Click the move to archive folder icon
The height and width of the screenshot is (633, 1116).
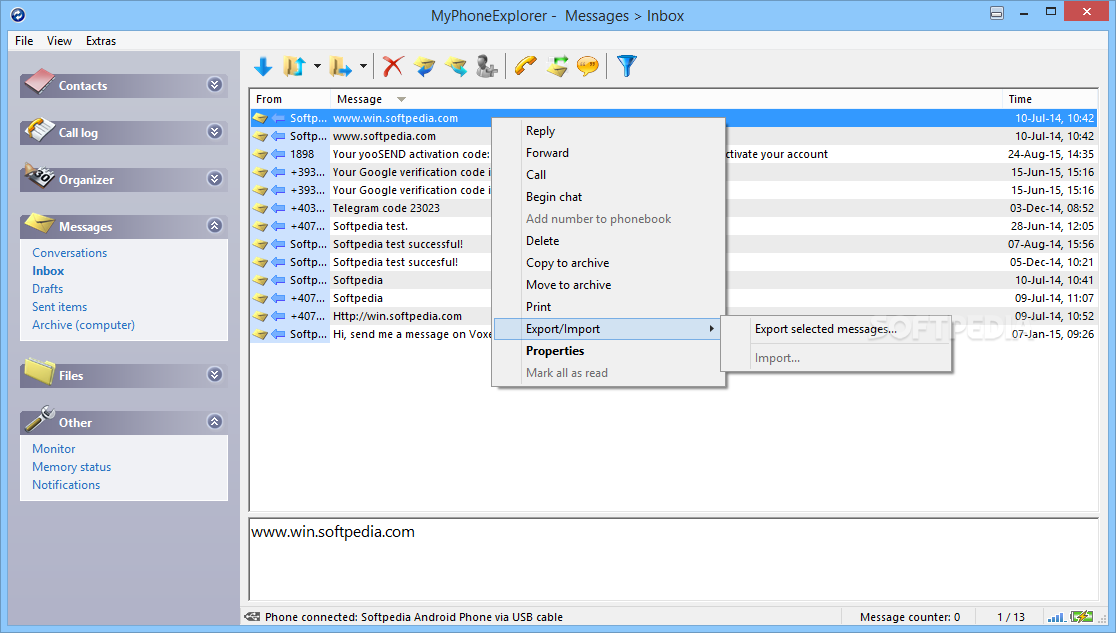340,67
